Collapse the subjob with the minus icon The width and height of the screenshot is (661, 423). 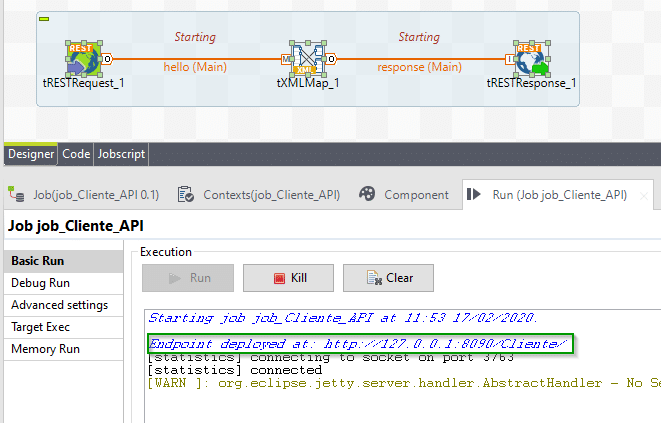coord(44,19)
